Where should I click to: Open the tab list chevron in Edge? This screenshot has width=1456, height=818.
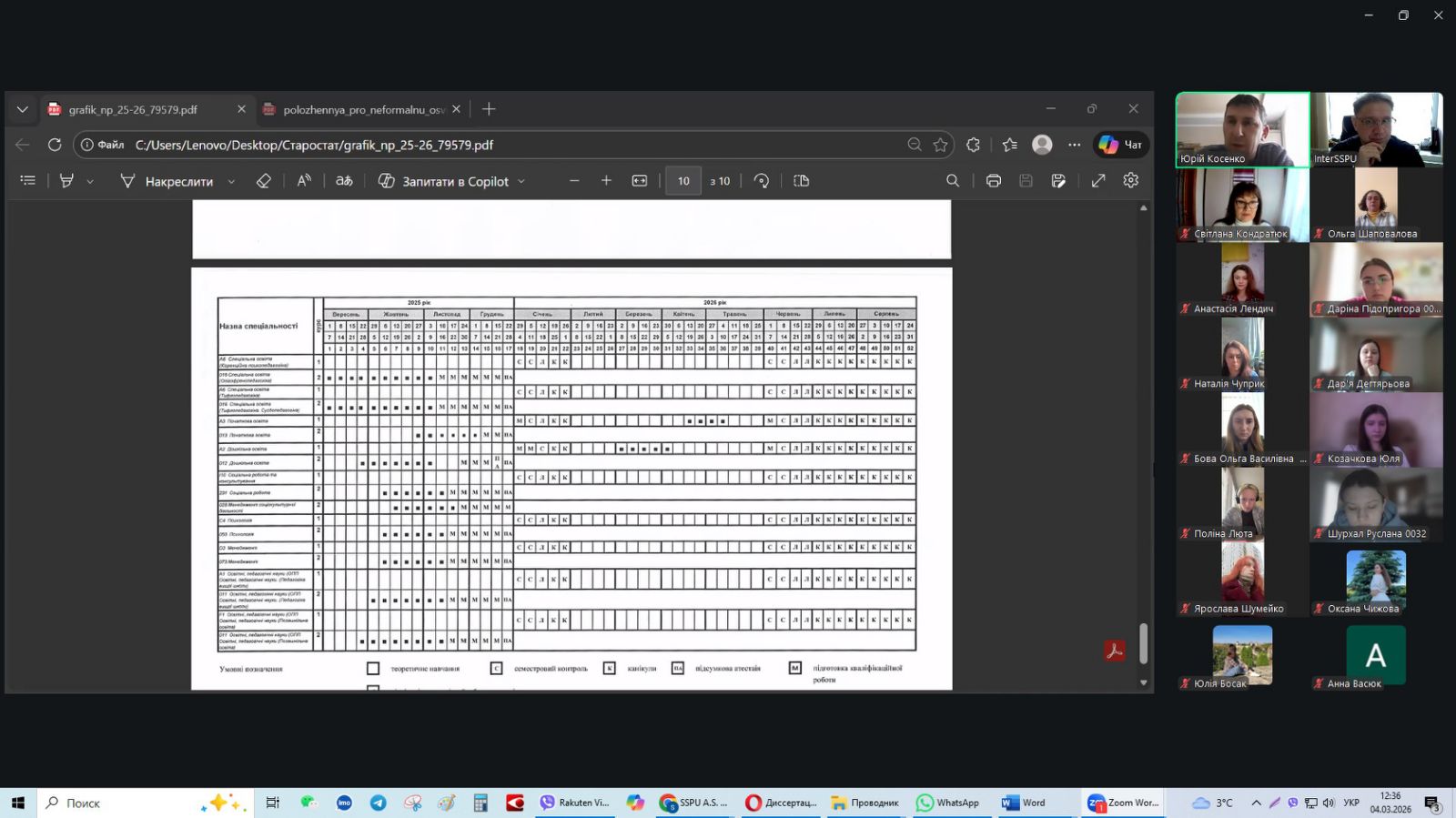click(x=23, y=109)
